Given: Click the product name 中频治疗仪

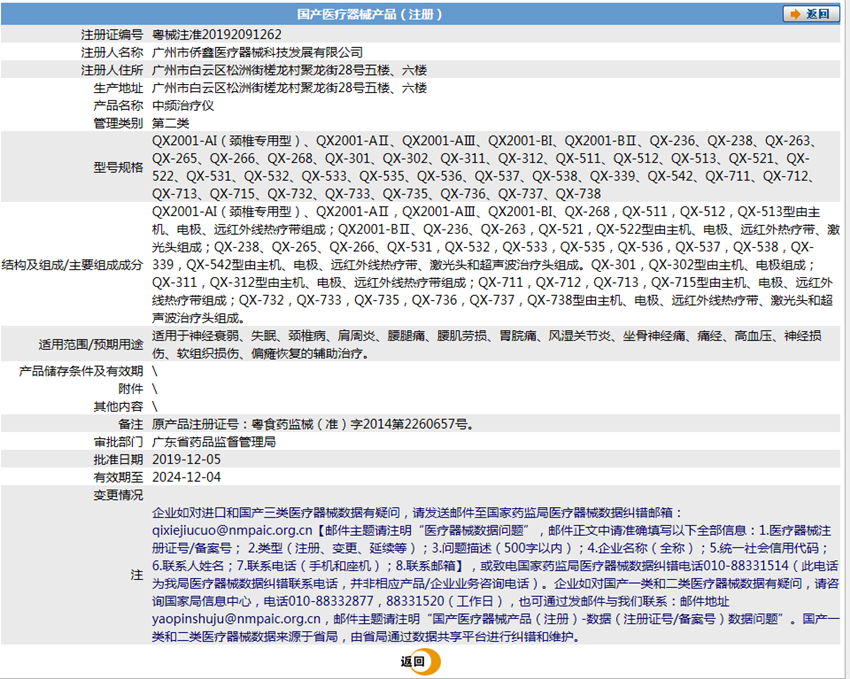Looking at the screenshot, I should [183, 106].
